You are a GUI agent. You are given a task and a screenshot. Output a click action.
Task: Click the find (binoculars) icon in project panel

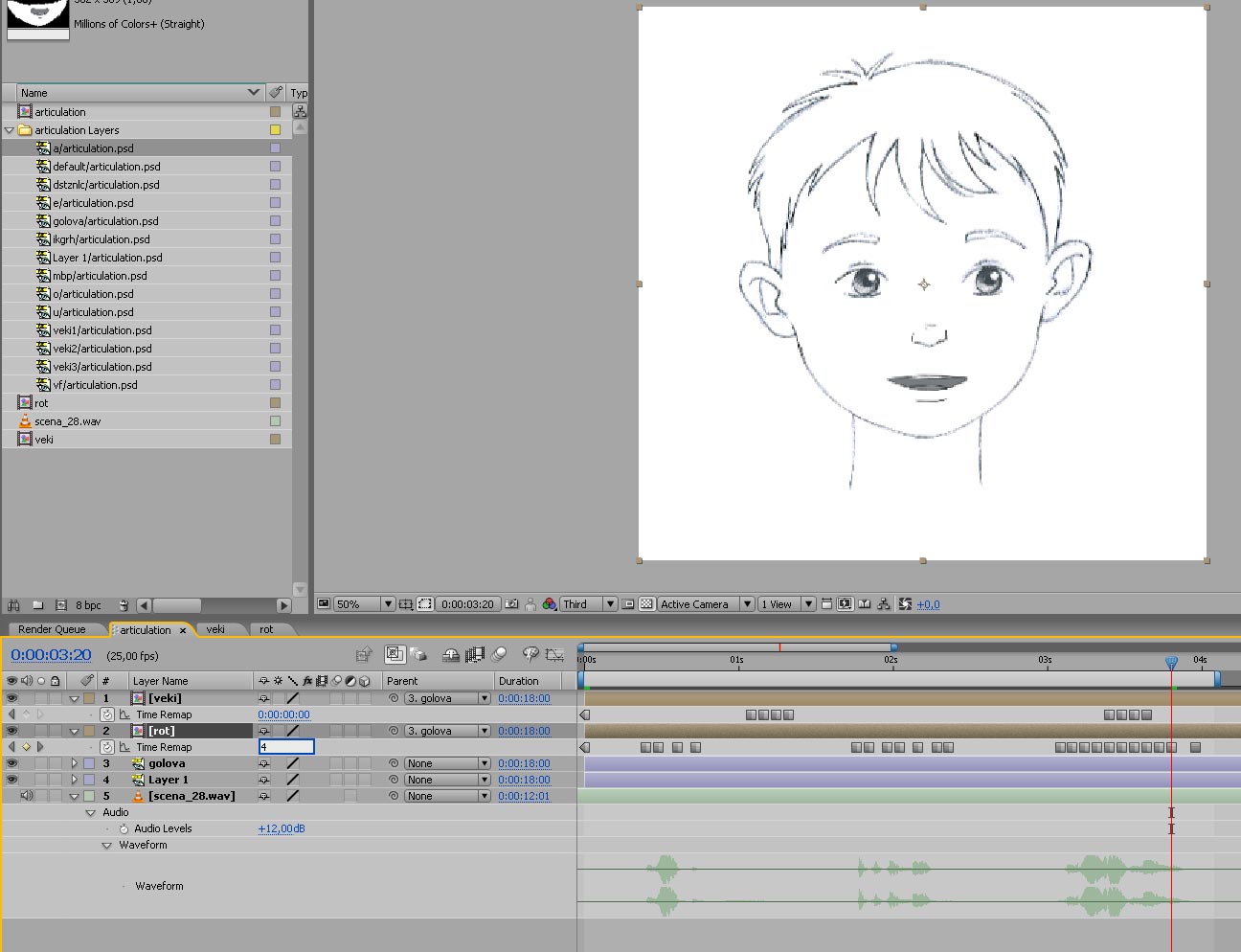(x=13, y=605)
